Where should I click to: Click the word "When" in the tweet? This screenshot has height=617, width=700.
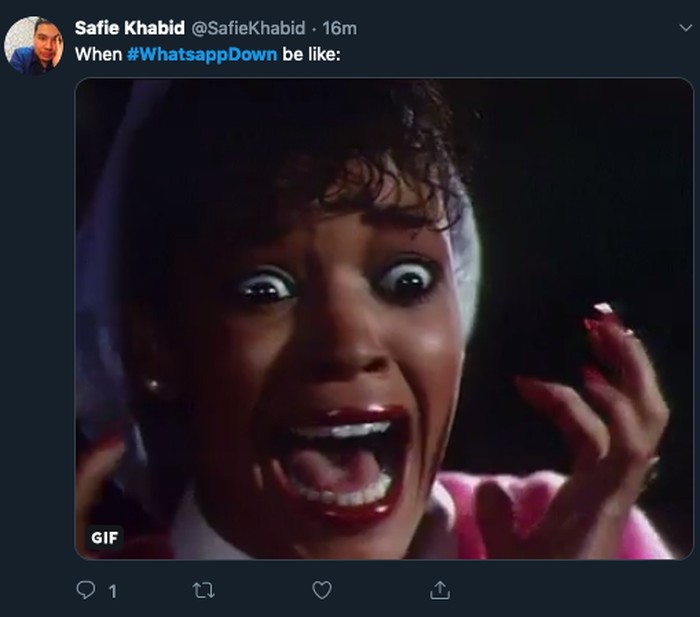tap(98, 53)
